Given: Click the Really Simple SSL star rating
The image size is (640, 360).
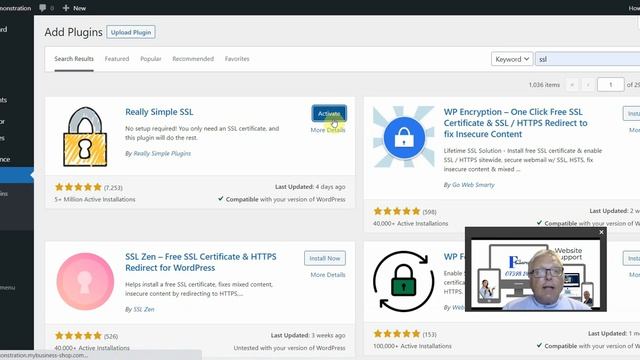Looking at the screenshot, I should pos(78,187).
